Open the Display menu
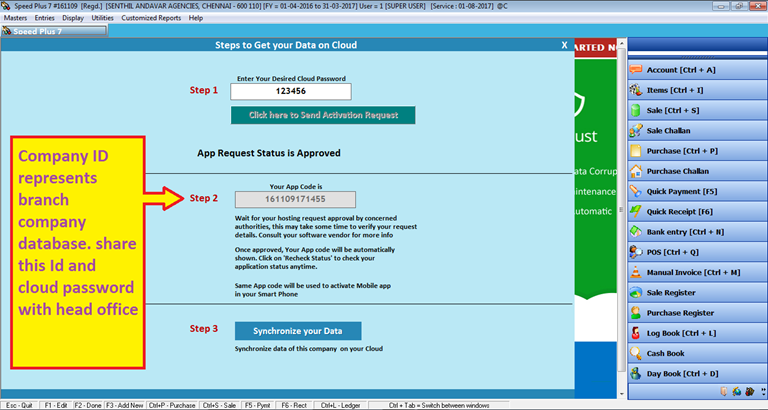This screenshot has height=410, width=768. 73,18
